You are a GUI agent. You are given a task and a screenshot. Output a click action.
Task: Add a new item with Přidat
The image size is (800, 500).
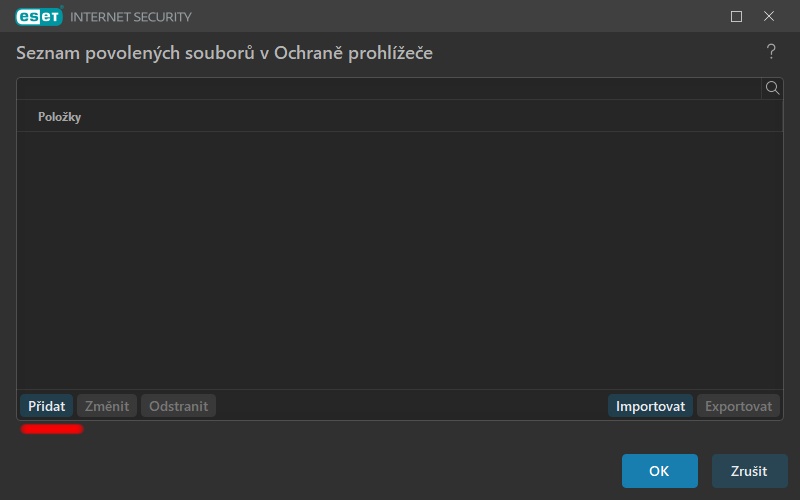point(46,406)
